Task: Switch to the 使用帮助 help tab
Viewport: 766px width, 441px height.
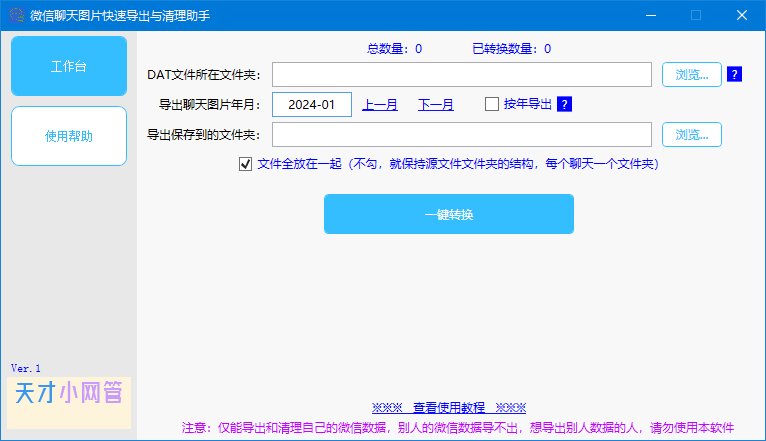Action: tap(69, 136)
